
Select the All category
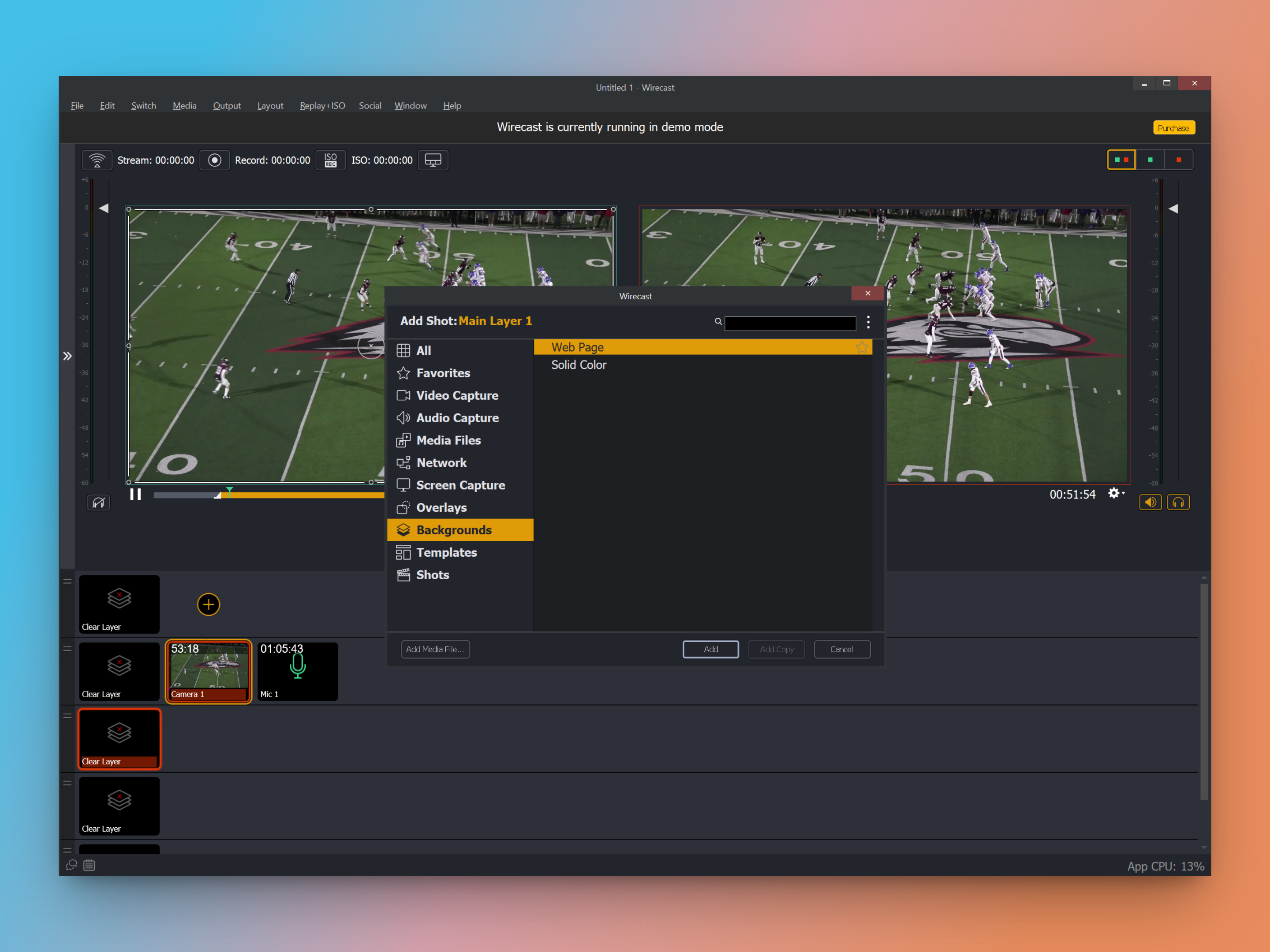(x=460, y=351)
